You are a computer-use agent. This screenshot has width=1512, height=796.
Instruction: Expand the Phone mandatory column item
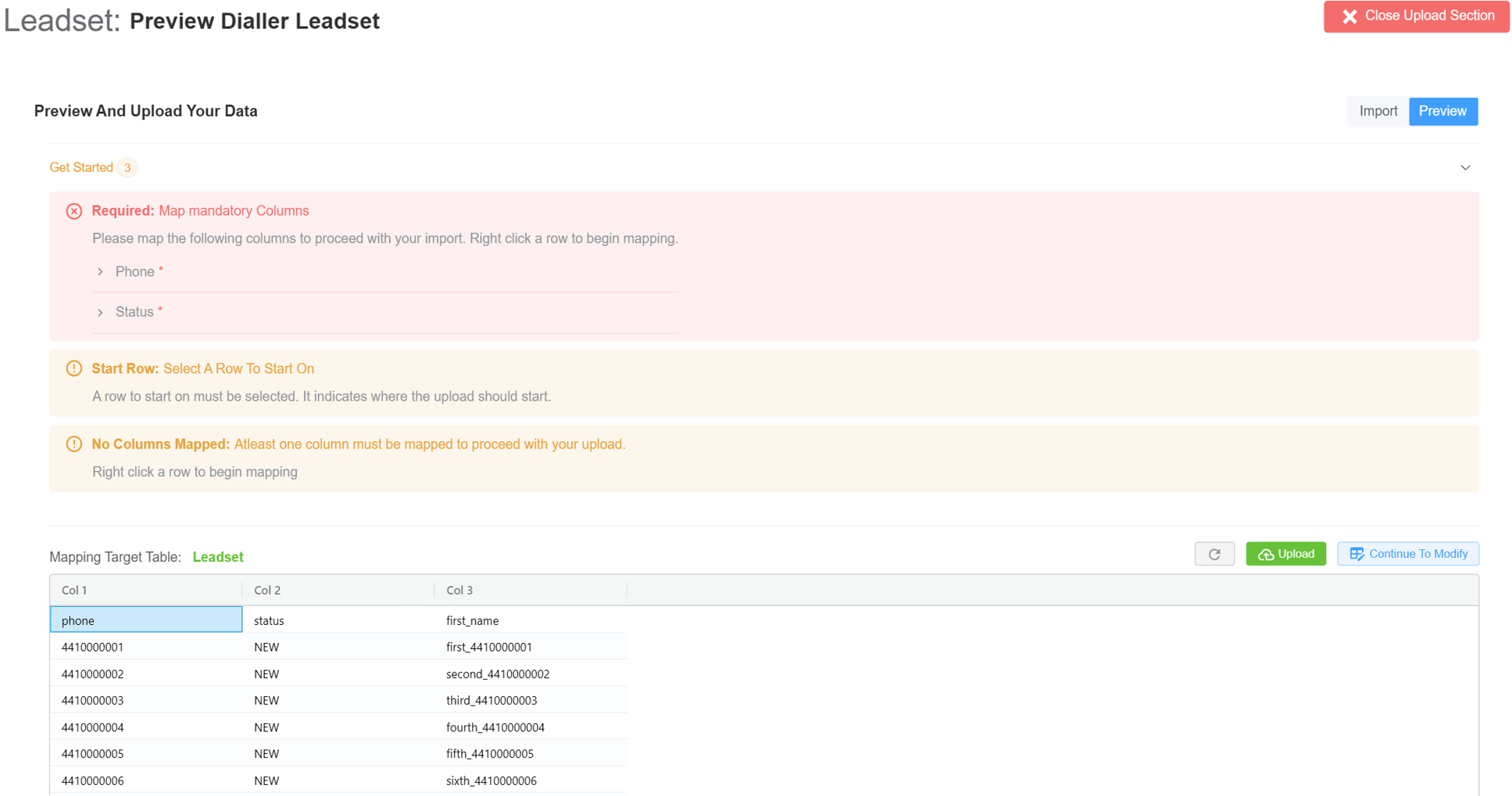pyautogui.click(x=101, y=272)
